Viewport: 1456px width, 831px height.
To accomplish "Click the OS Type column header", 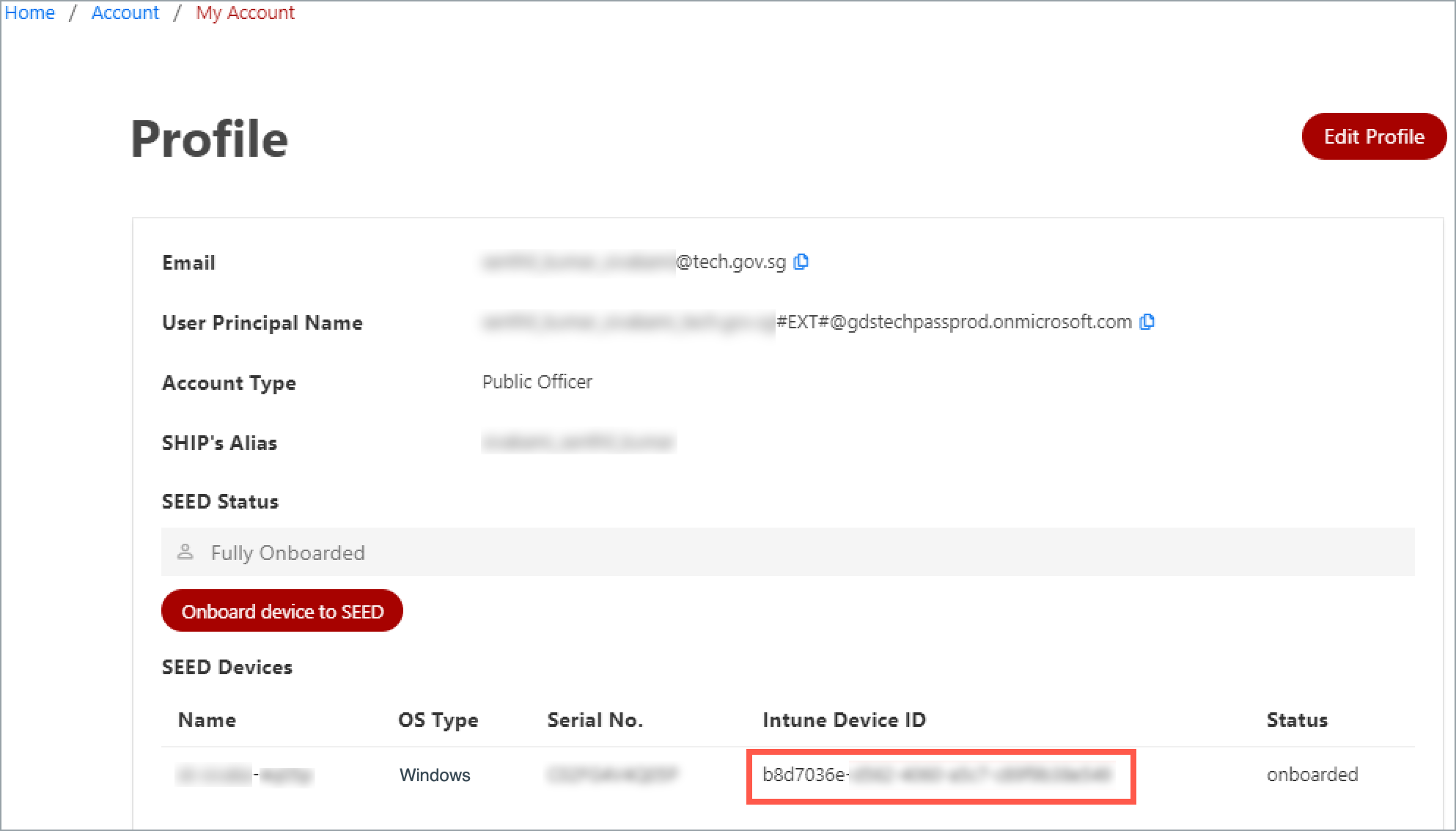I will coord(438,720).
